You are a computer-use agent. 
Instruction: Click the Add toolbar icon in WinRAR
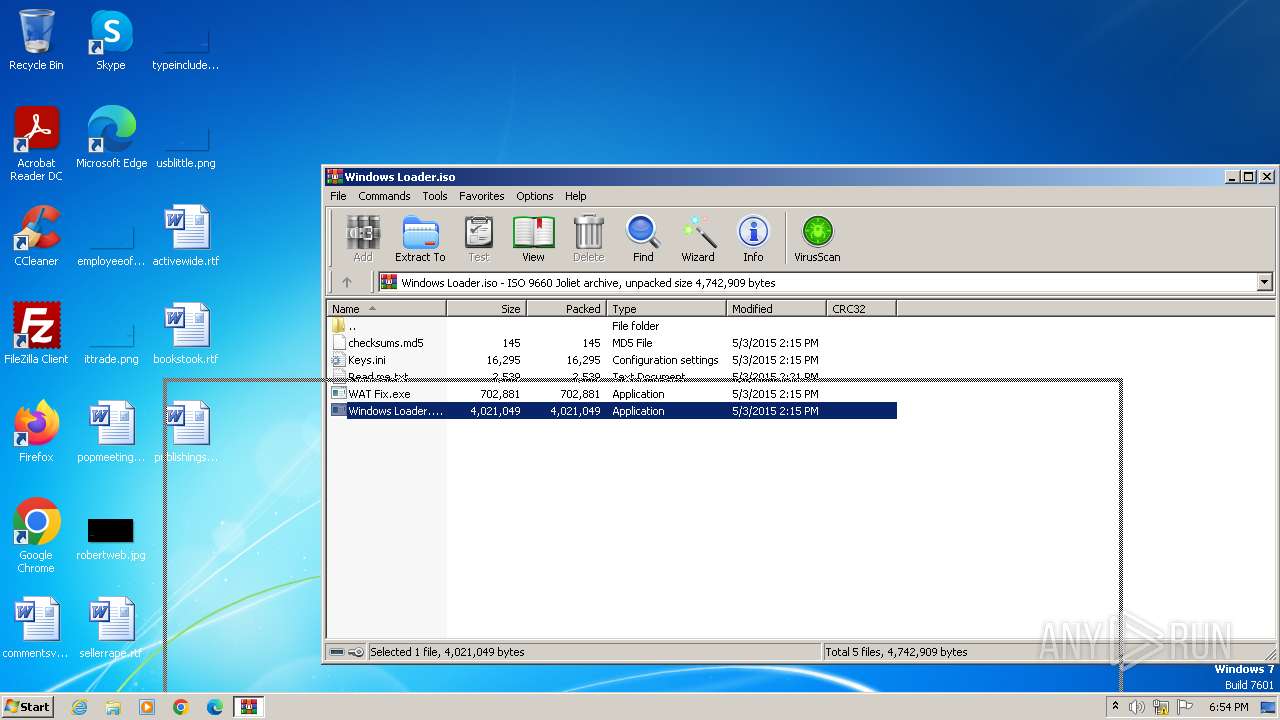362,239
